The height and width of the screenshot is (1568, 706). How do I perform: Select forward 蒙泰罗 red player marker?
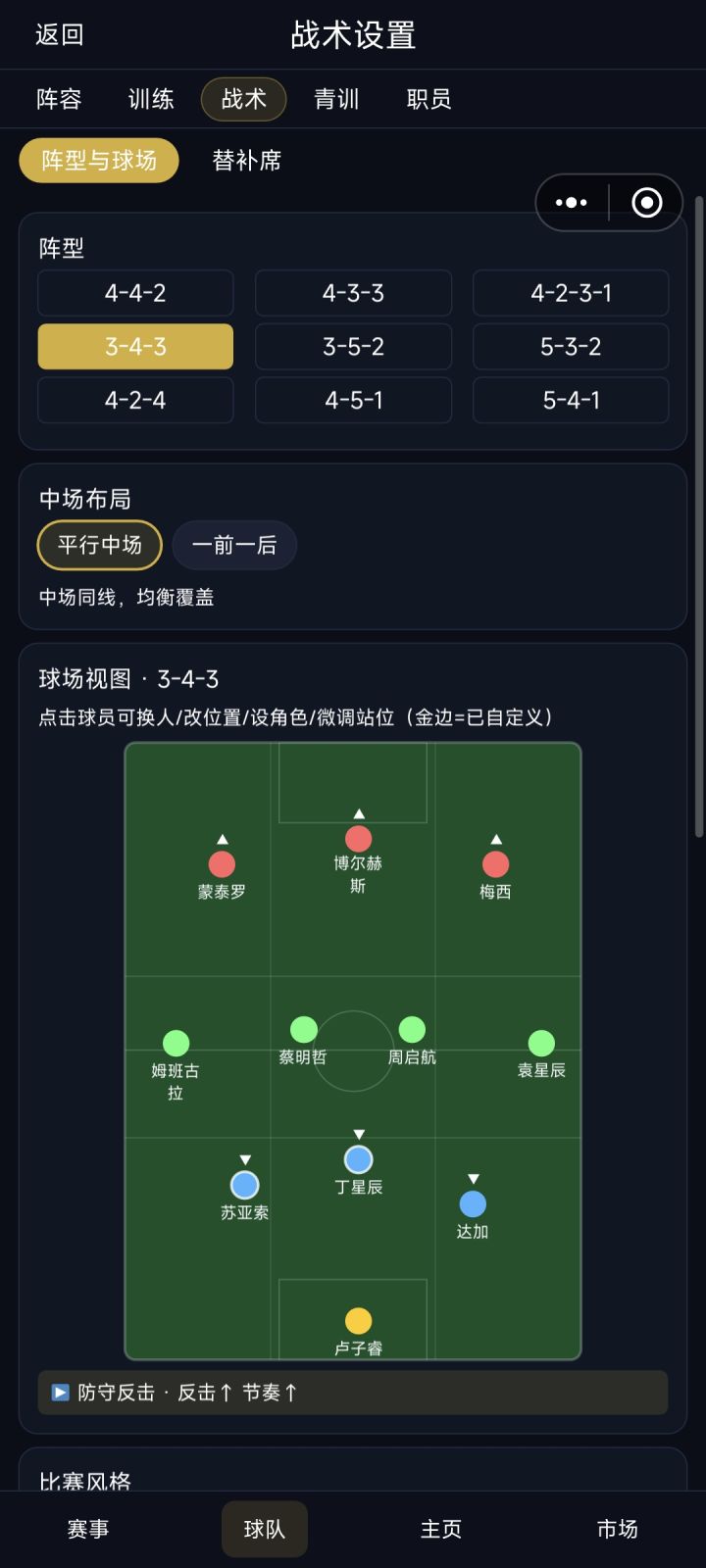tap(223, 864)
